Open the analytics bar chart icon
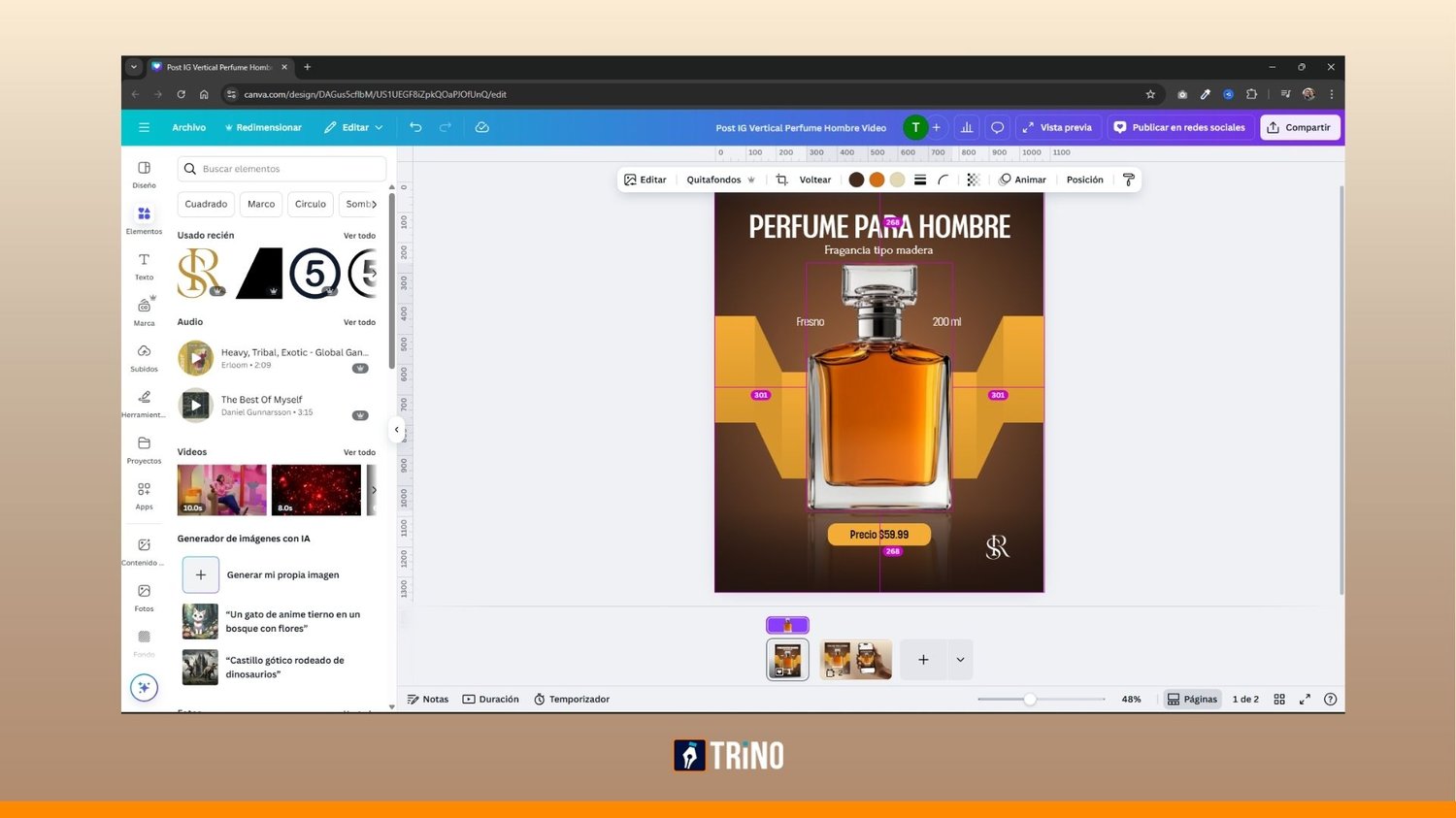The image size is (1456, 818). (967, 127)
